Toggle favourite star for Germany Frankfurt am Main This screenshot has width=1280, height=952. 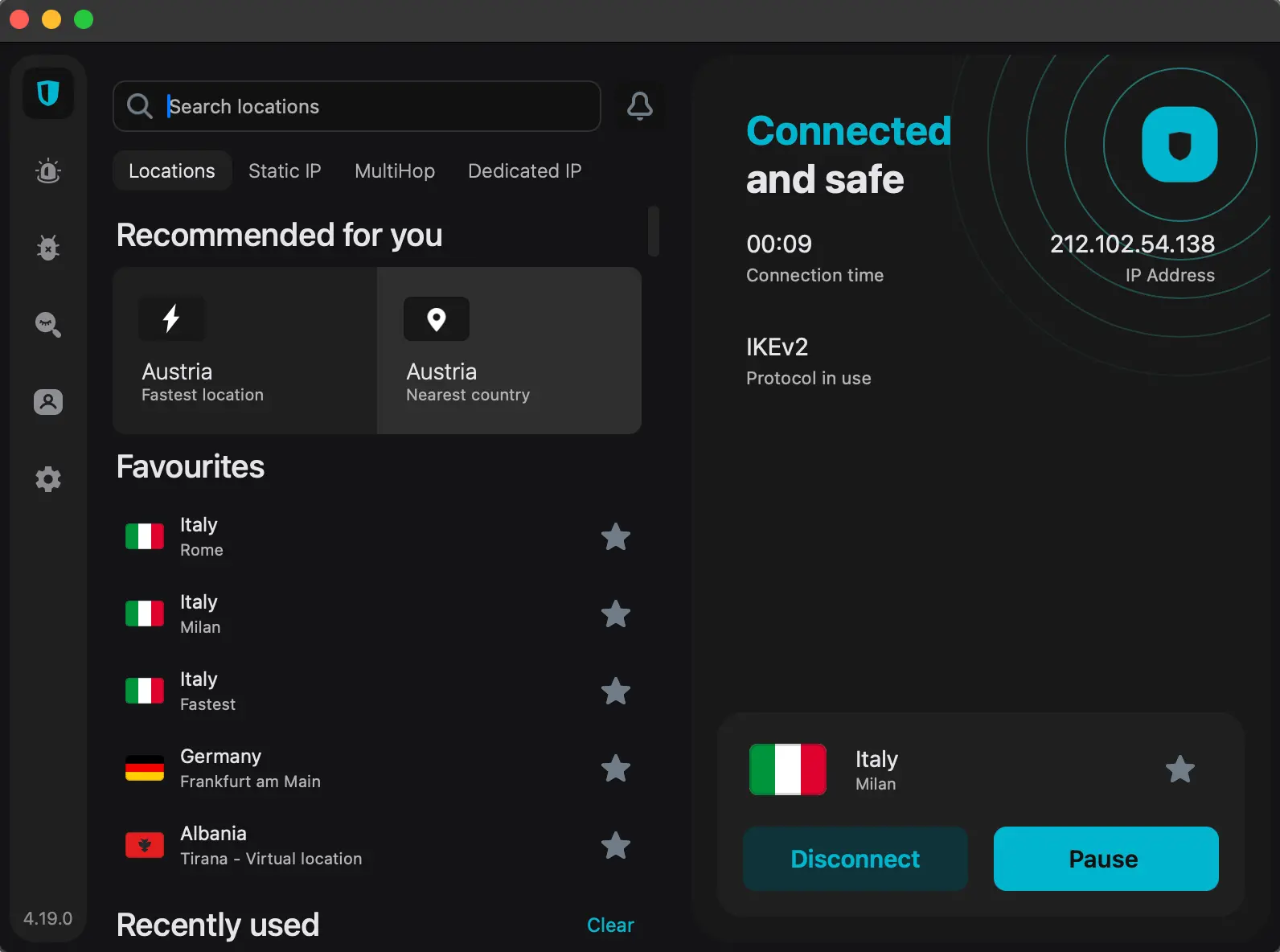click(x=616, y=769)
